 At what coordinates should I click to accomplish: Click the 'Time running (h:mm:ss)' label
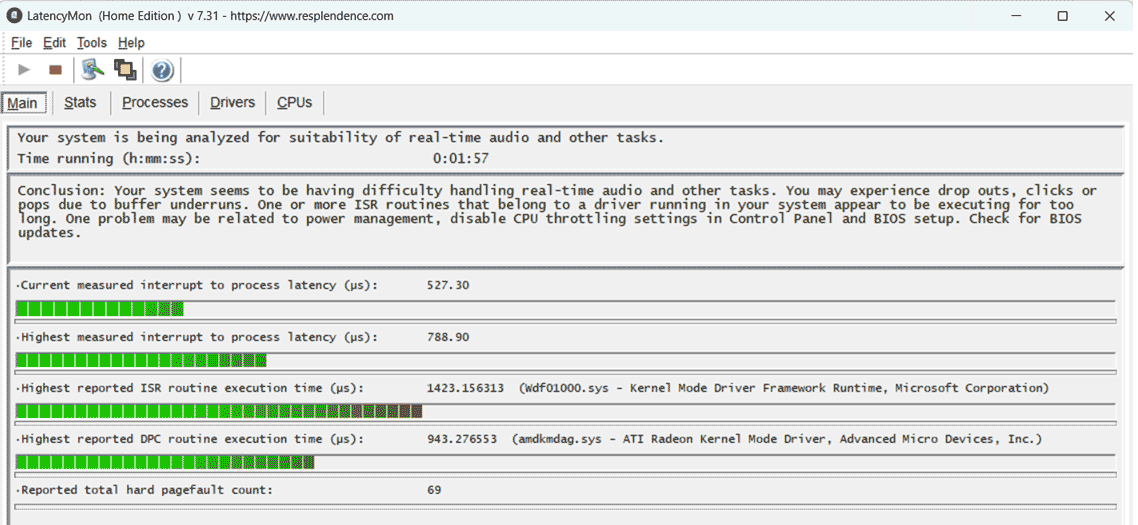[x=109, y=158]
